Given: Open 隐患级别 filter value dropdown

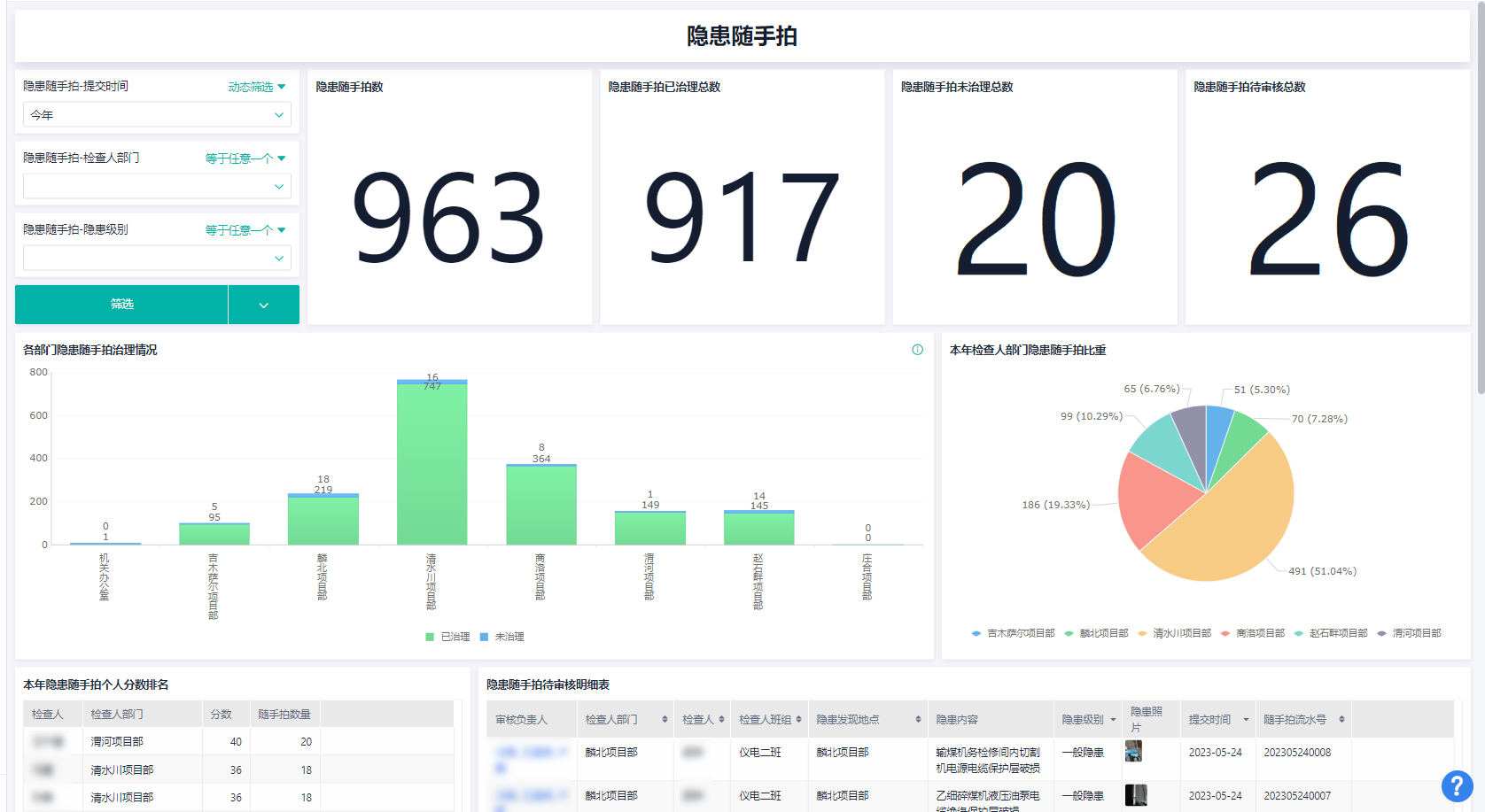Looking at the screenshot, I should point(157,259).
